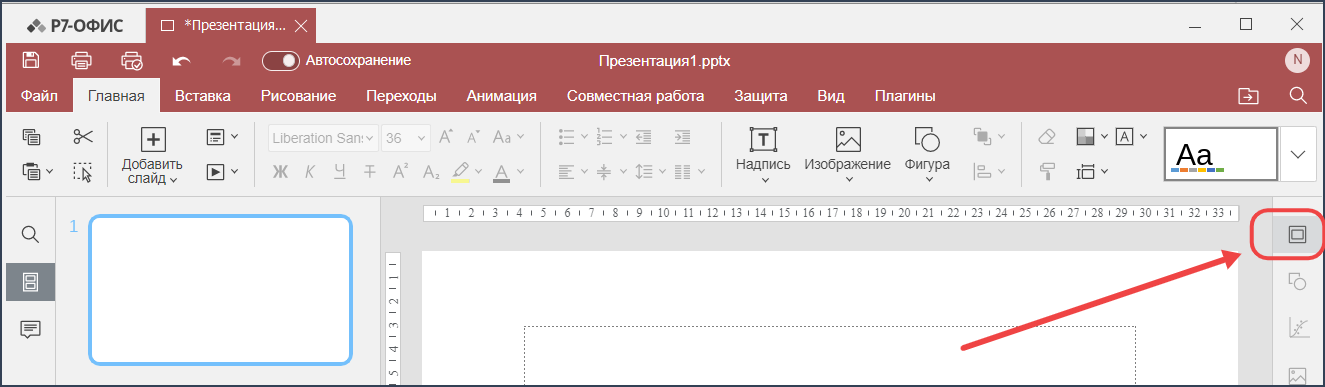
Task: Select slide 1 thumbnail
Action: [x=220, y=290]
